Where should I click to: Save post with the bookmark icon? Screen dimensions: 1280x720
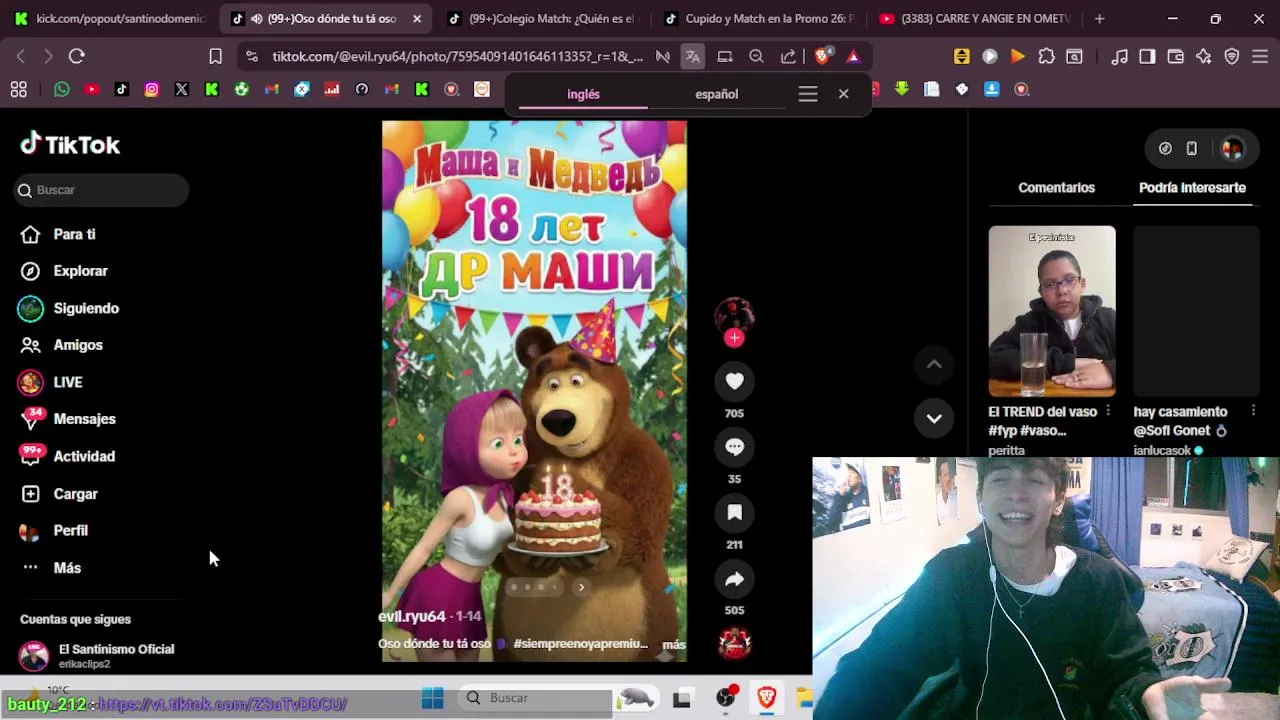pyautogui.click(x=734, y=513)
